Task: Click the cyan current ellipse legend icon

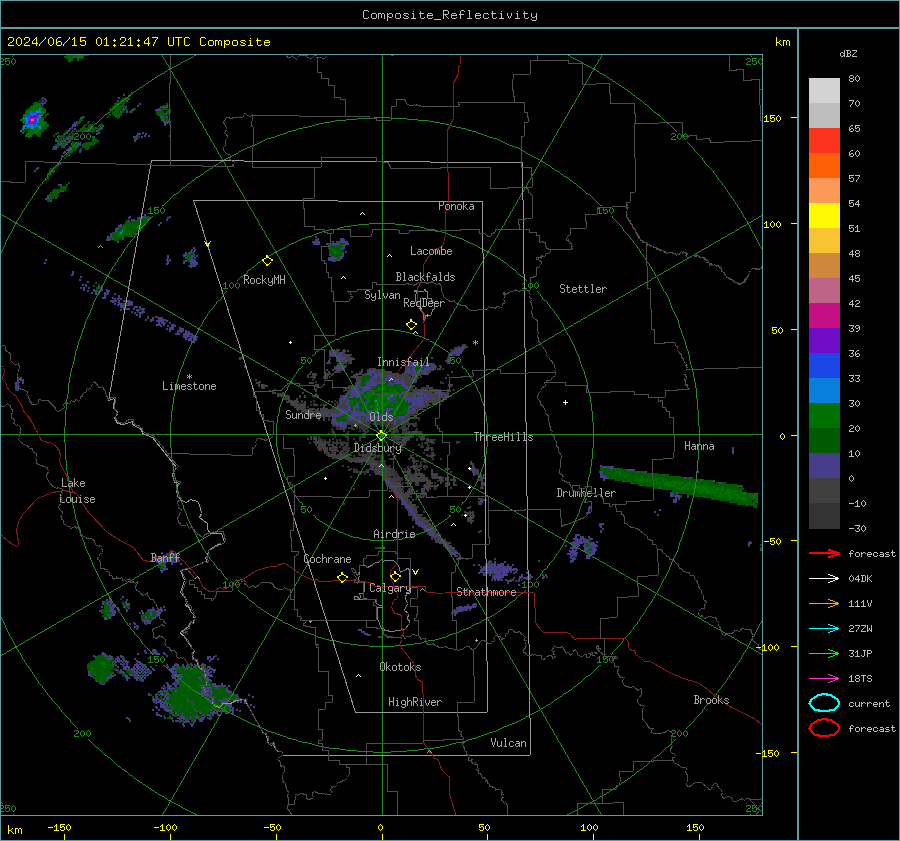Action: 824,703
